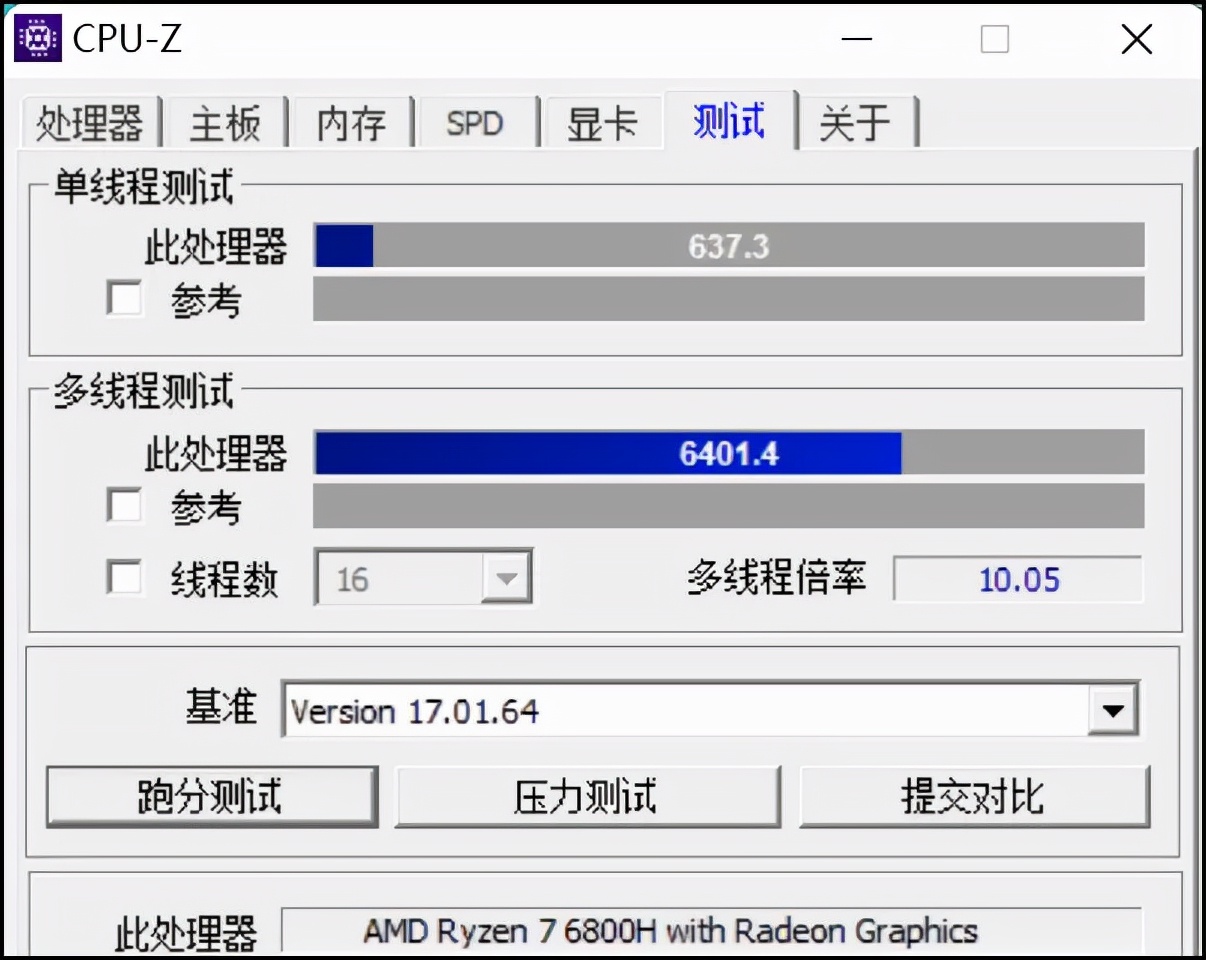Enable the 参考 checkbox in single-thread section

[x=124, y=298]
